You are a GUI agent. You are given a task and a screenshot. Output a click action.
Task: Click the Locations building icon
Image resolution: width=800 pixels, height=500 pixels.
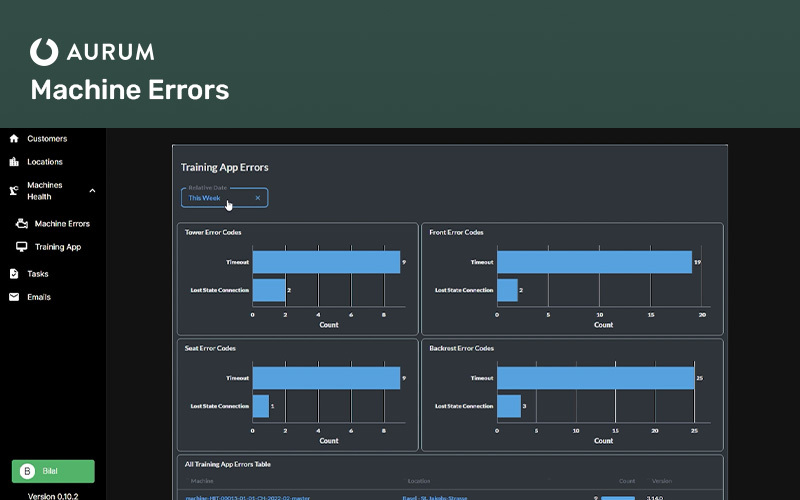click(x=14, y=162)
